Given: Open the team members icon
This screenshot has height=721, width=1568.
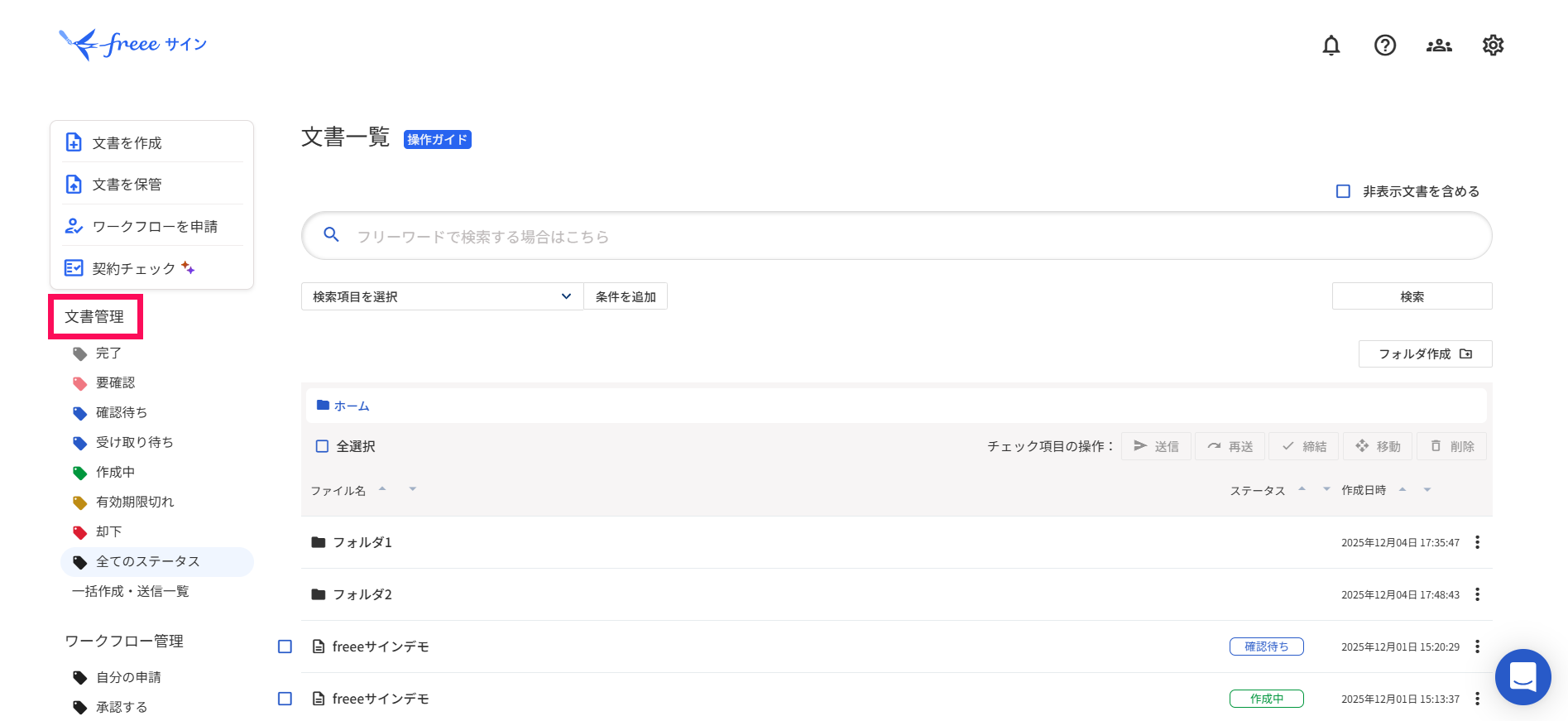Looking at the screenshot, I should pos(1439,46).
